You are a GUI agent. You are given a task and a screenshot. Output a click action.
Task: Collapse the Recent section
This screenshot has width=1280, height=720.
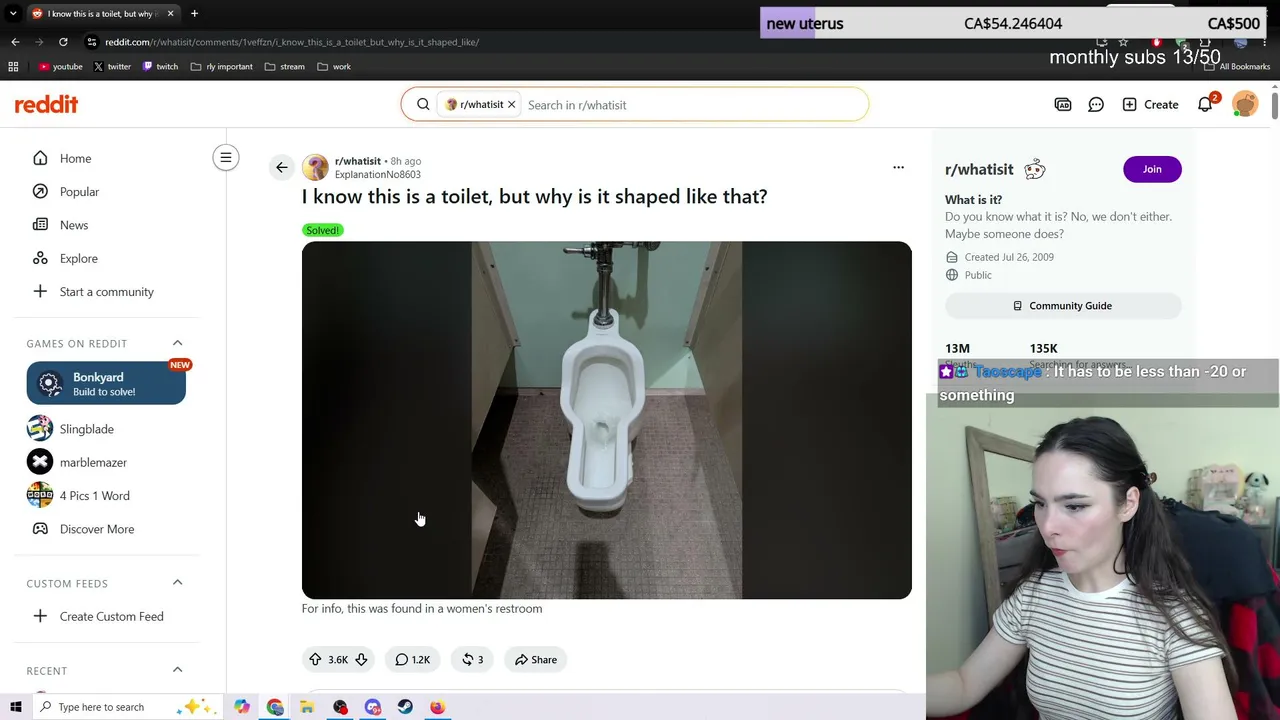[x=177, y=670]
